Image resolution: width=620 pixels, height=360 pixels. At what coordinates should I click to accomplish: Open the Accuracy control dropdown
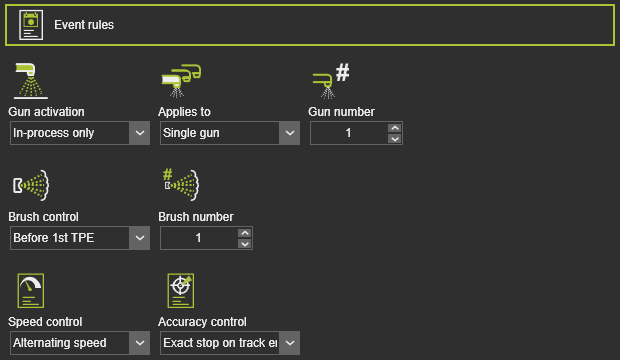230,343
